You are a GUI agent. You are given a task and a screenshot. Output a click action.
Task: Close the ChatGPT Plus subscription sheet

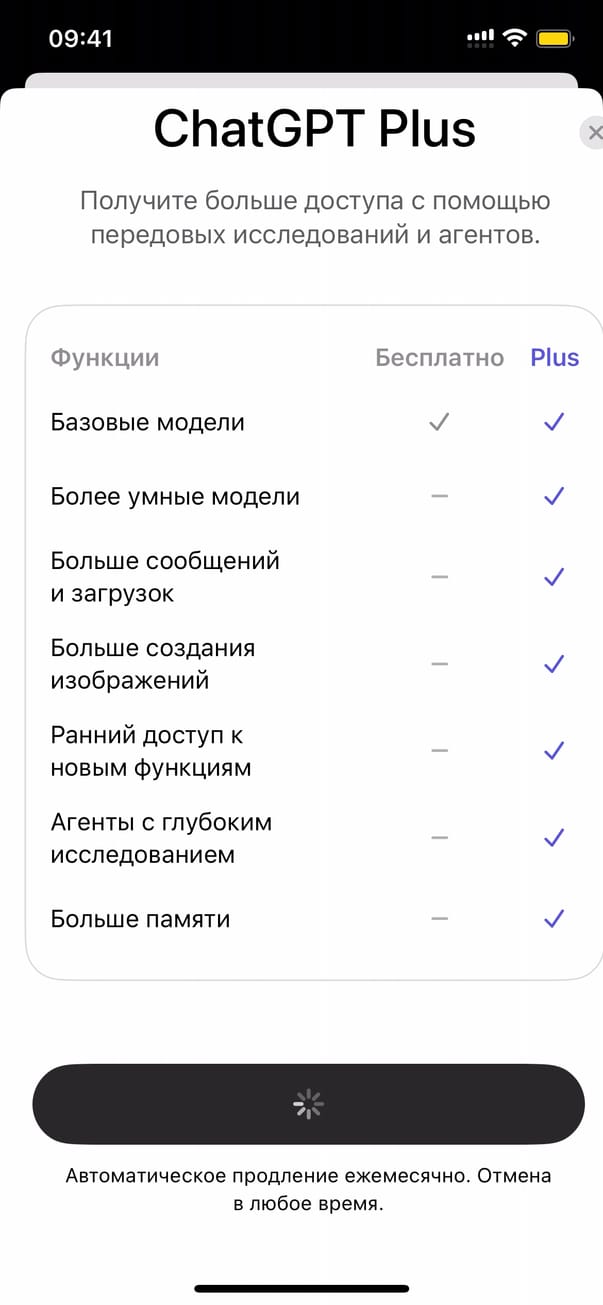pos(594,133)
